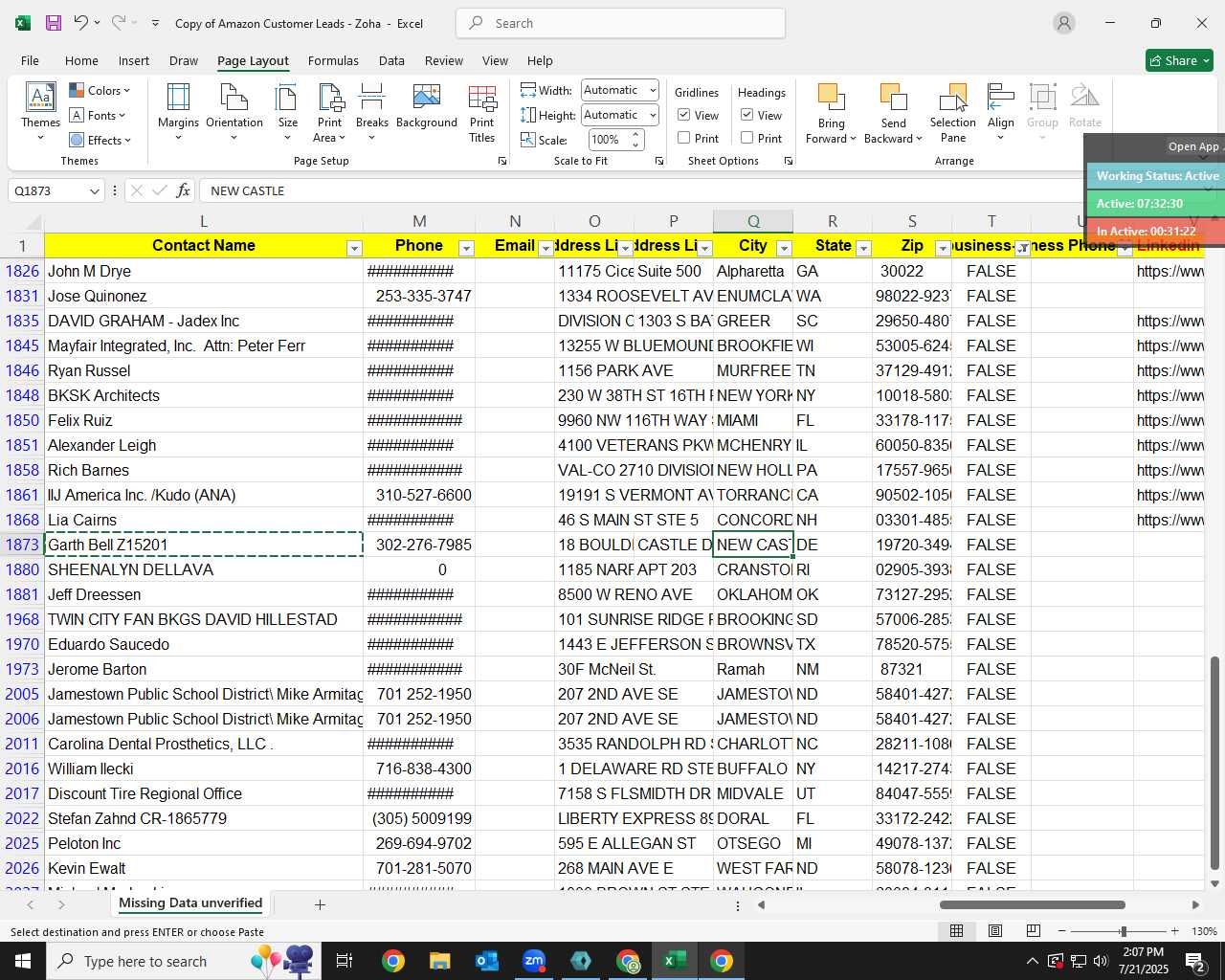
Task: Click the zoom in plus button
Action: (x=1174, y=931)
